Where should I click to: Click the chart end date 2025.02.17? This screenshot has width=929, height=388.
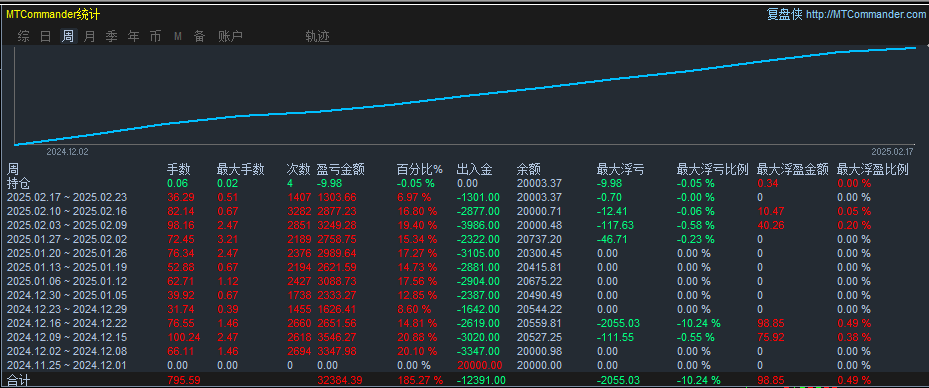[893, 152]
